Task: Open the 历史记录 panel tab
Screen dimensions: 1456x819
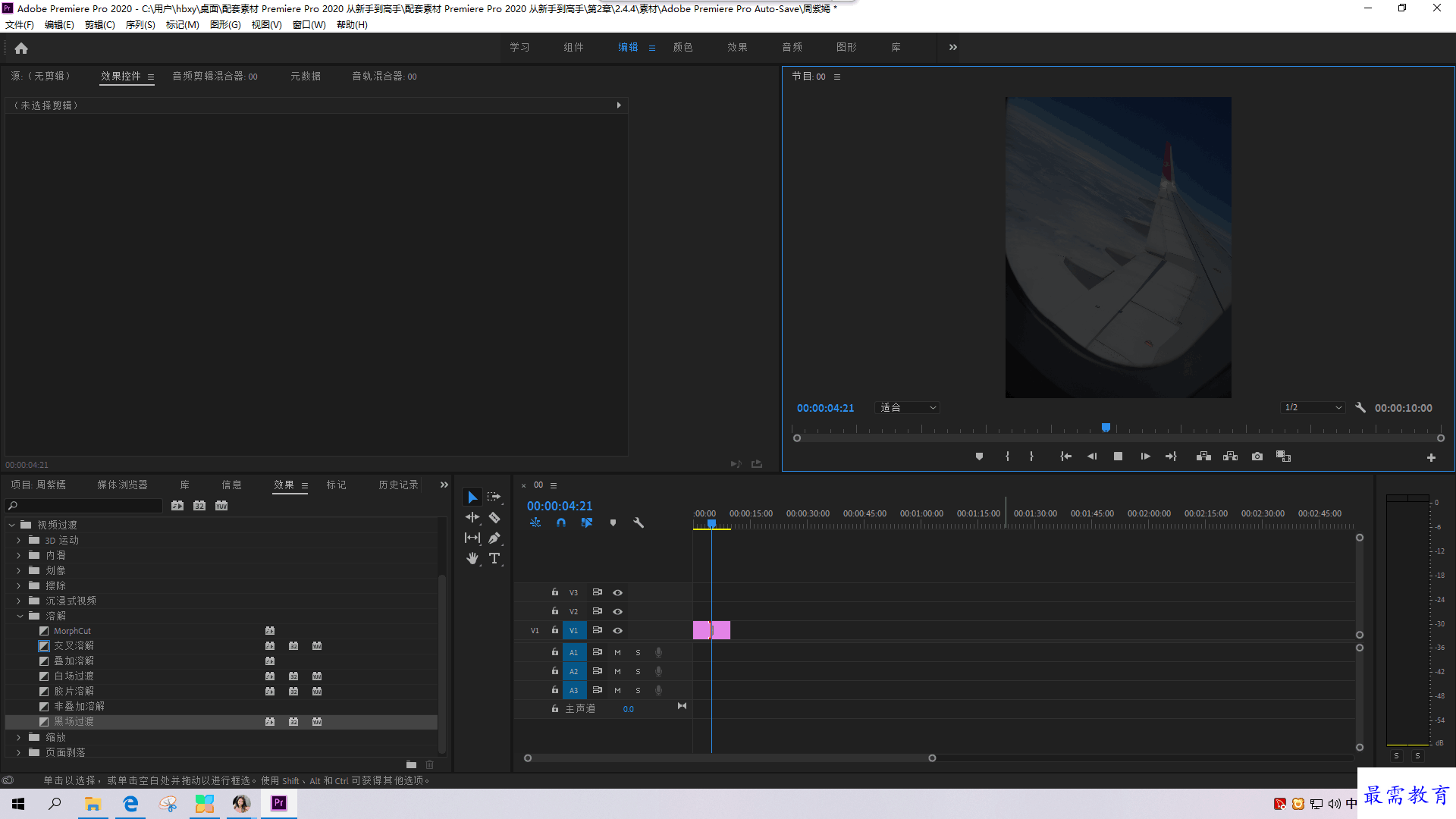Action: tap(399, 485)
